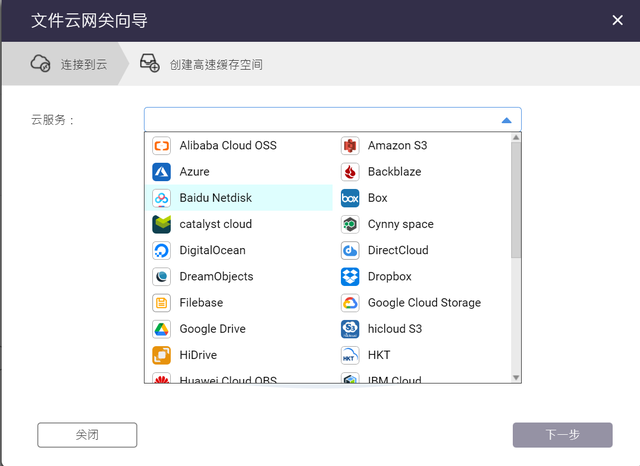Screen dimensions: 640x466
Task: Select HiDrive from the list
Action: (239, 355)
